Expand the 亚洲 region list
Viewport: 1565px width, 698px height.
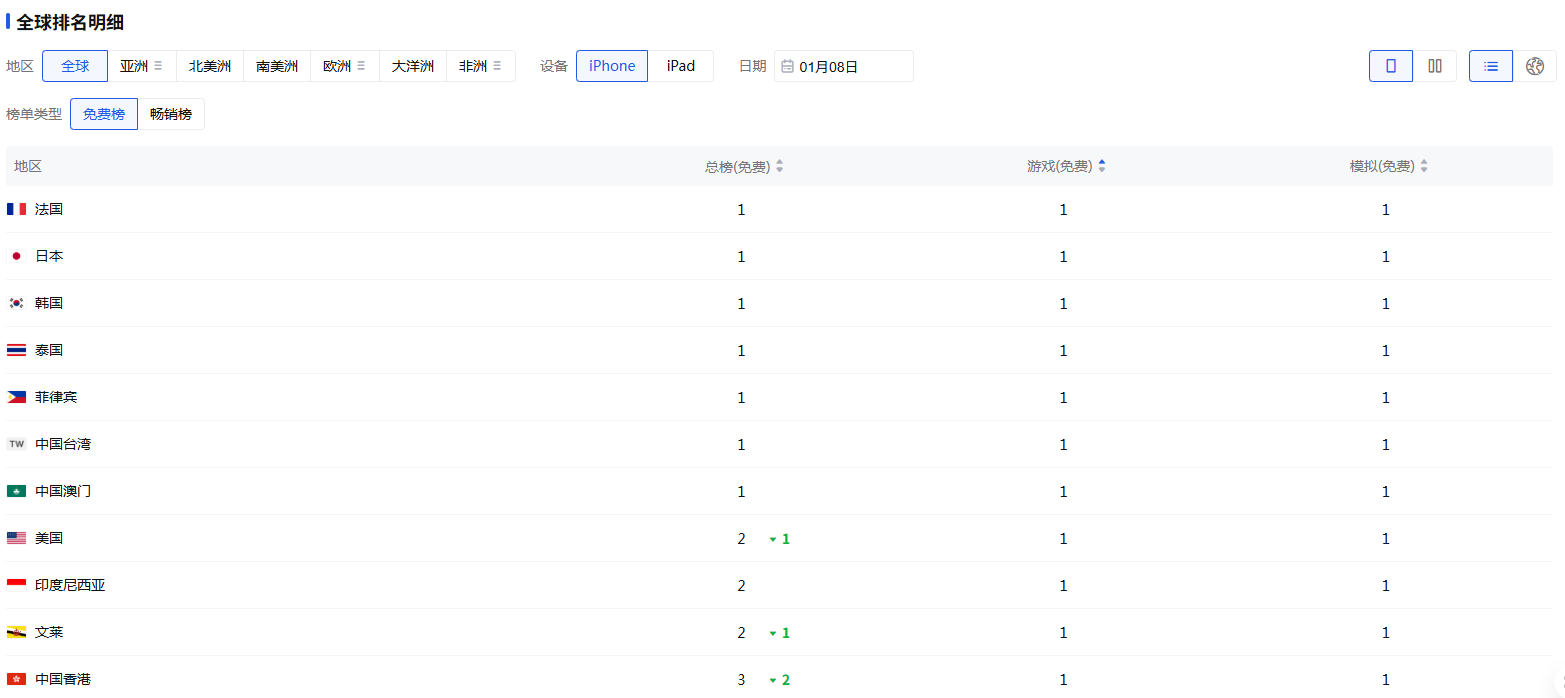[x=158, y=66]
